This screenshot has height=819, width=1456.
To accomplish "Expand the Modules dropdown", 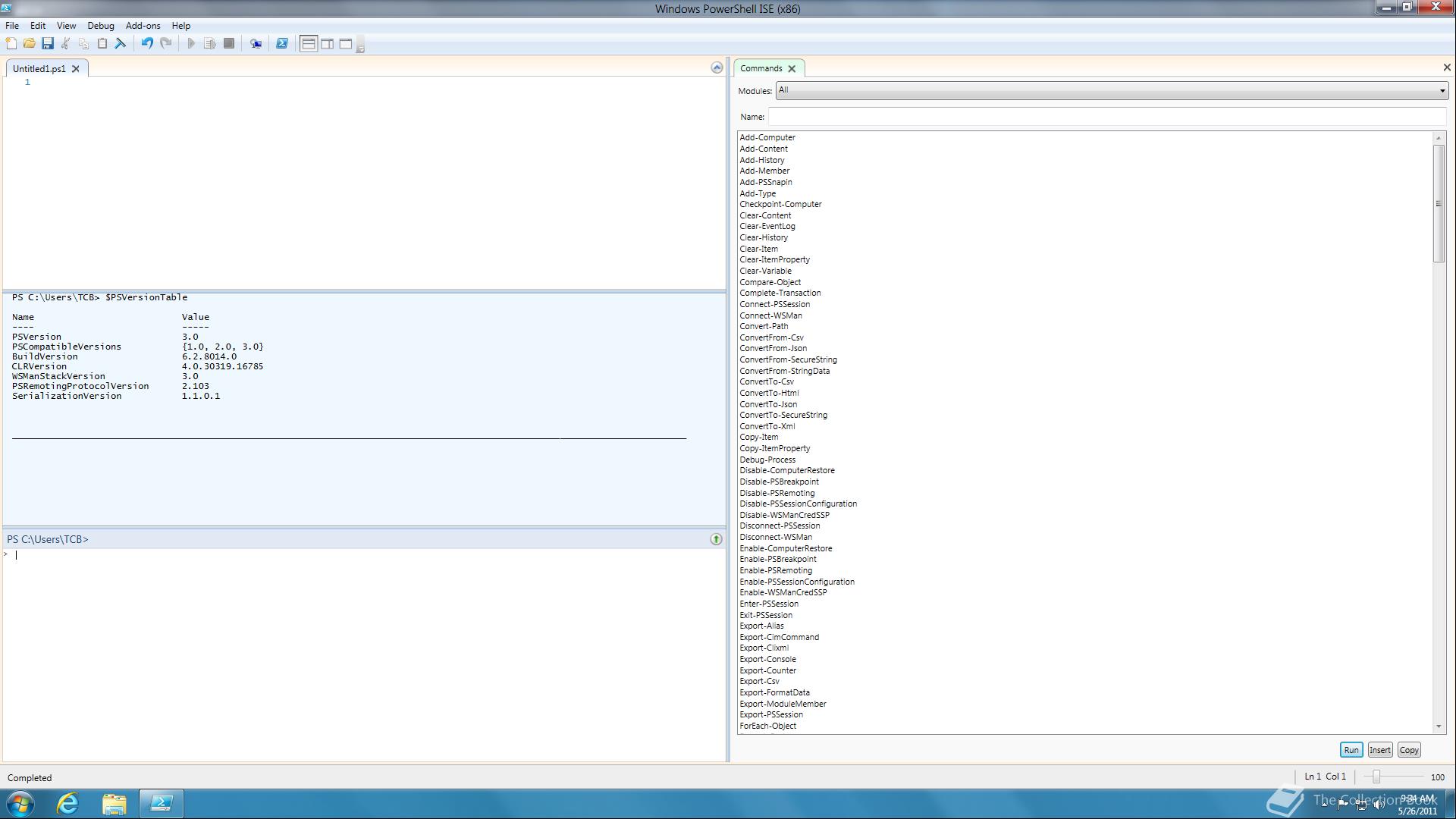I will (1112, 90).
